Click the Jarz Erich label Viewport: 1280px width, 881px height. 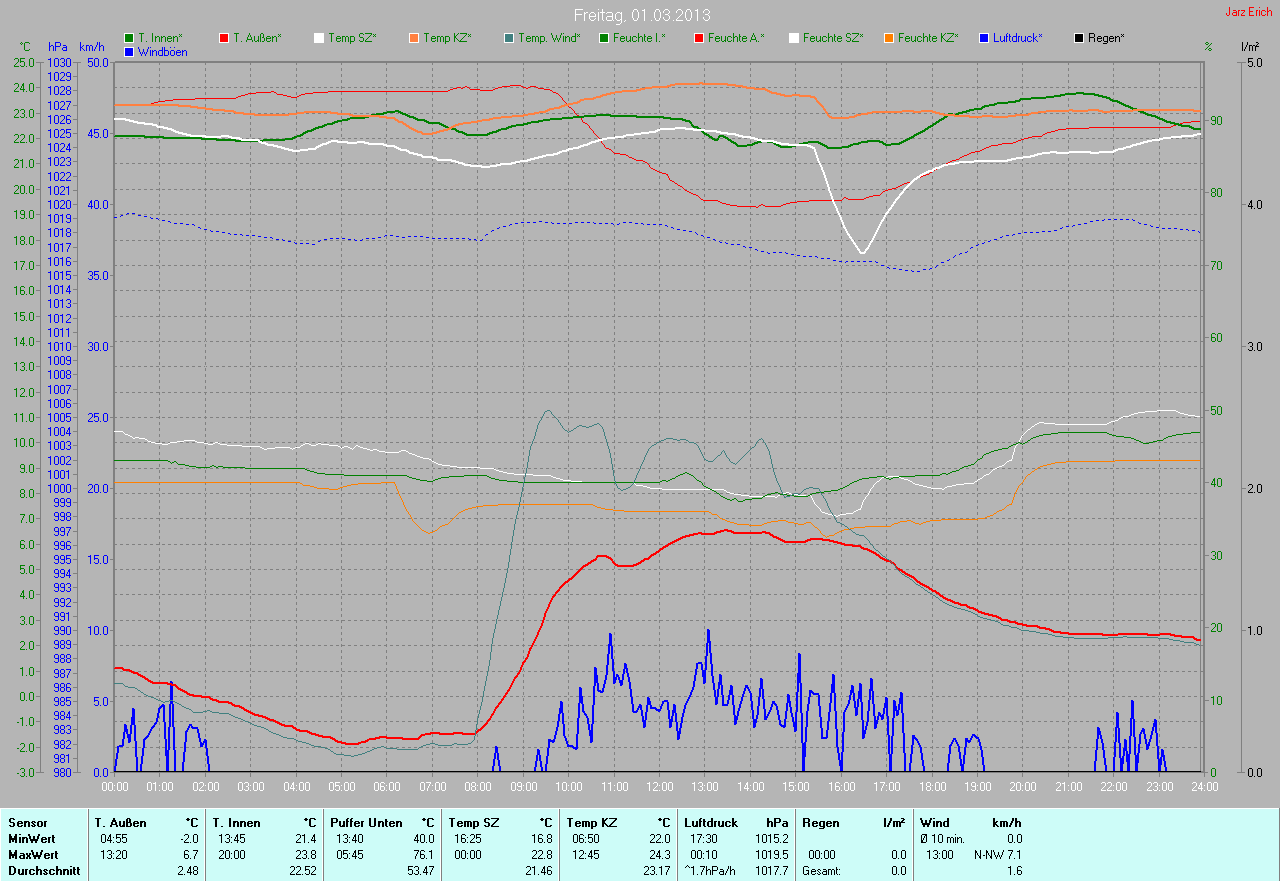click(x=1250, y=12)
